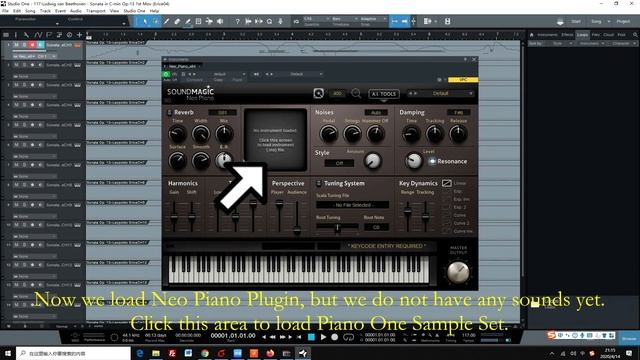
Task: Click the loop follows selection icon in the toolbar
Action: click(x=269, y=21)
